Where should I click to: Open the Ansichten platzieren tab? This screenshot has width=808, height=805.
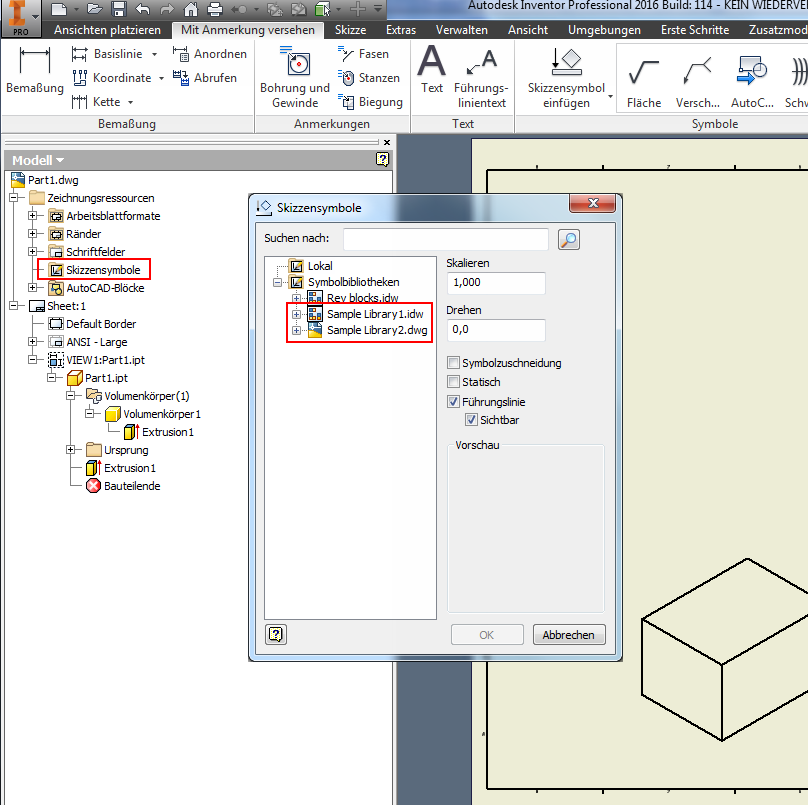pyautogui.click(x=107, y=30)
